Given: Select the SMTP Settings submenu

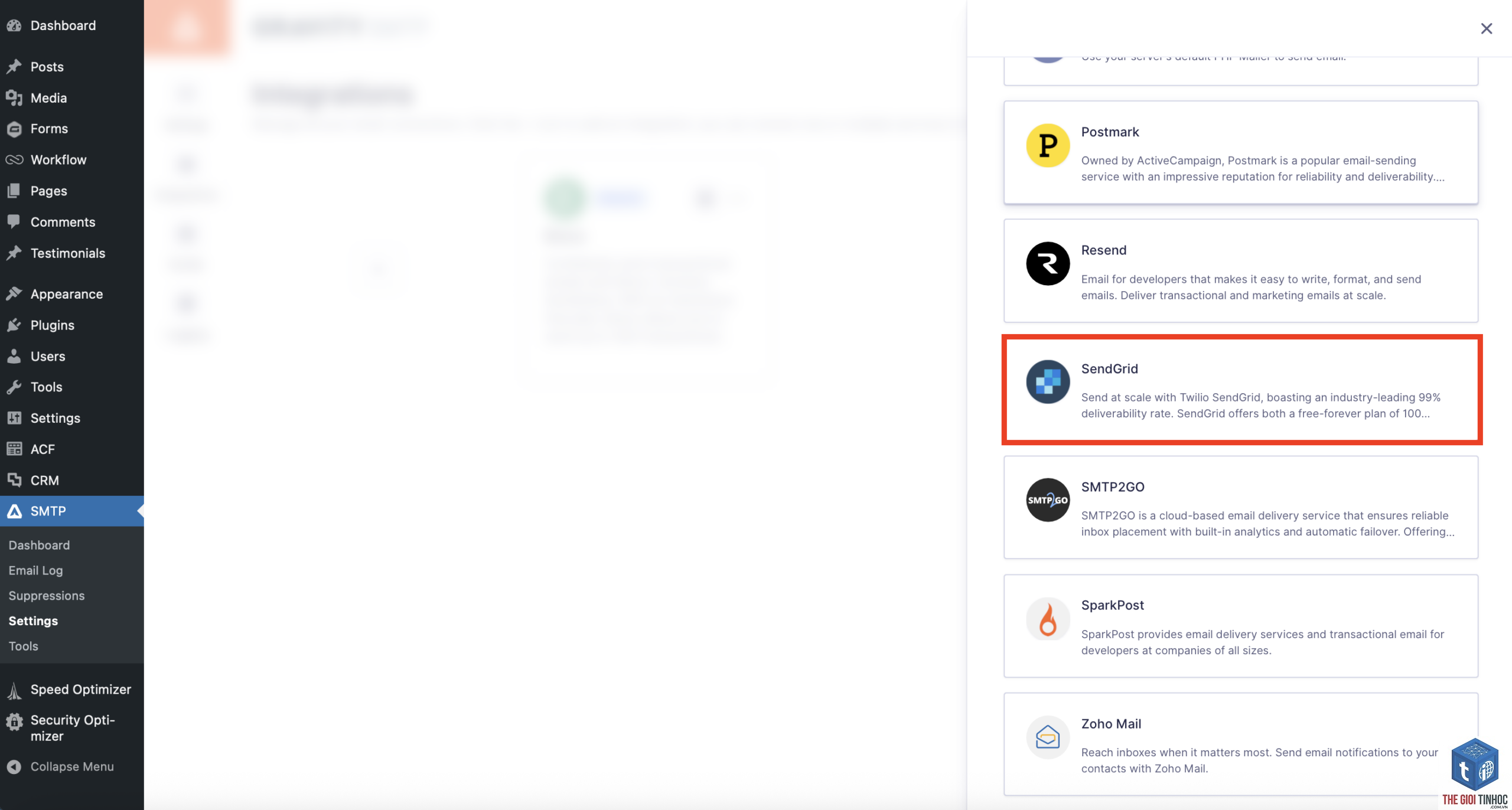Looking at the screenshot, I should 33,621.
